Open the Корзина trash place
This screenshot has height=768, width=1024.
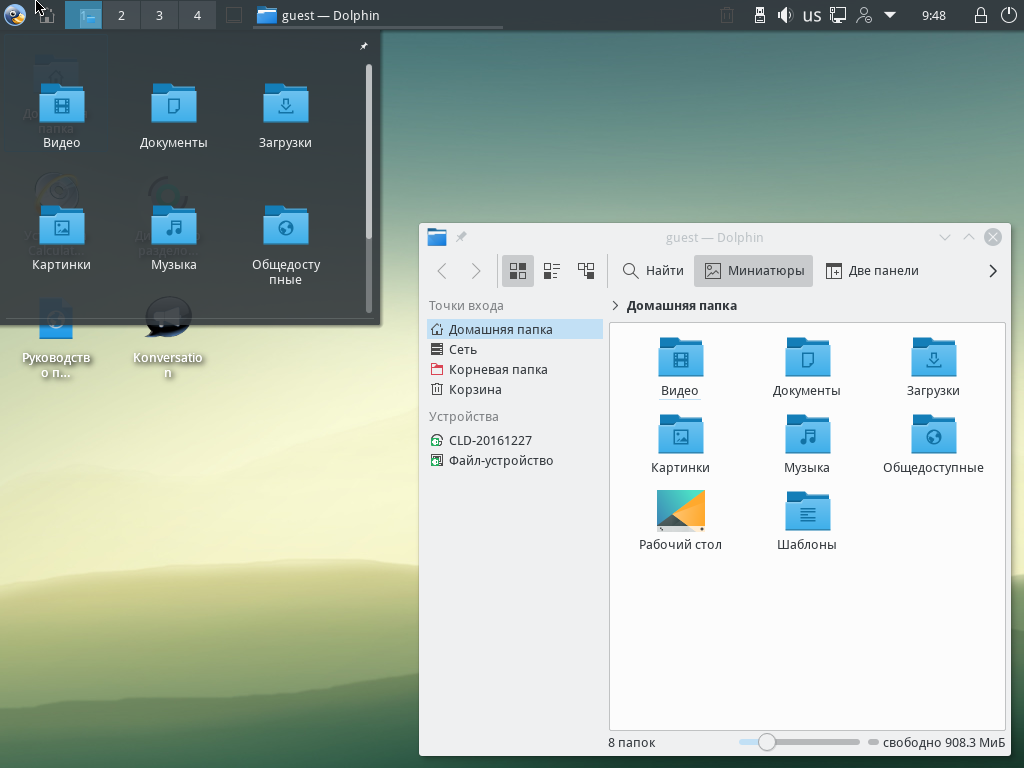coord(474,390)
